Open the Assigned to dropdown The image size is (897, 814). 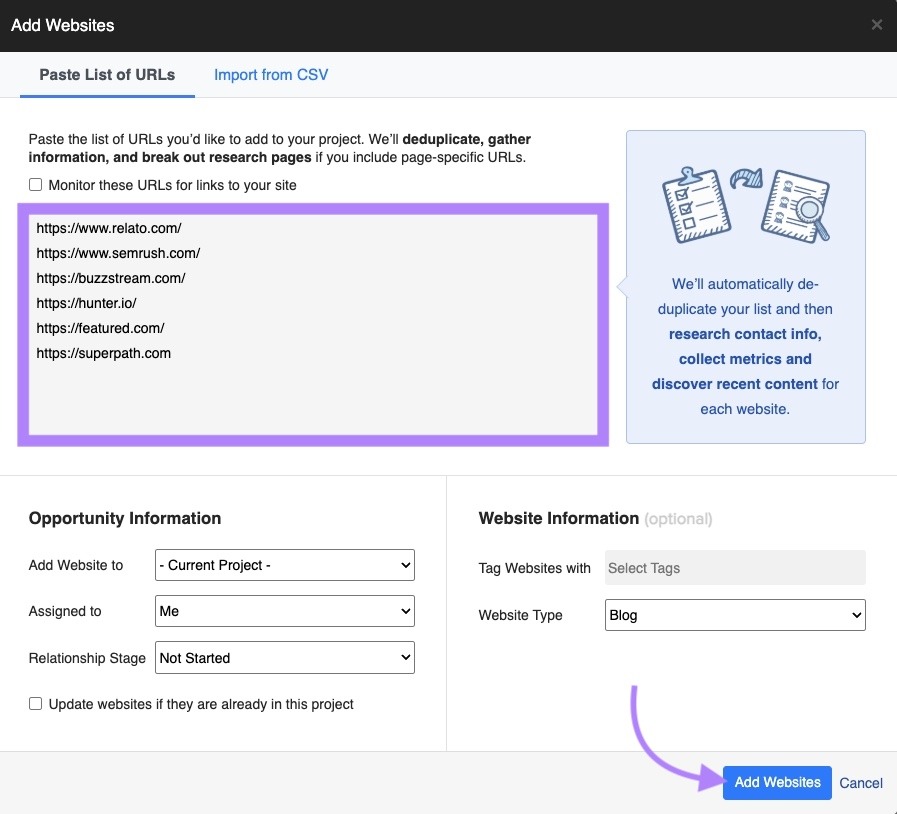[284, 611]
